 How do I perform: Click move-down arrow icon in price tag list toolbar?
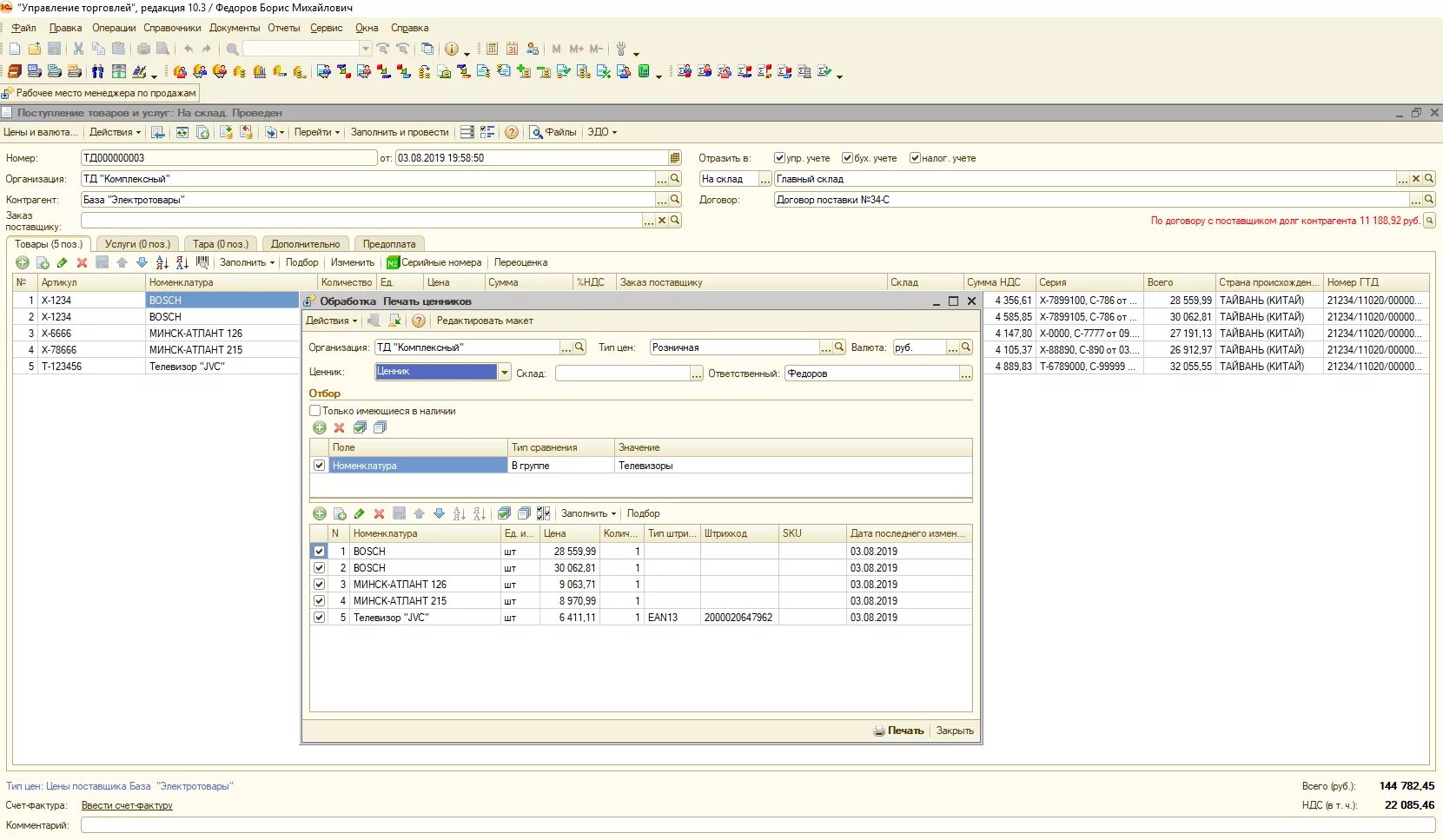[x=439, y=513]
